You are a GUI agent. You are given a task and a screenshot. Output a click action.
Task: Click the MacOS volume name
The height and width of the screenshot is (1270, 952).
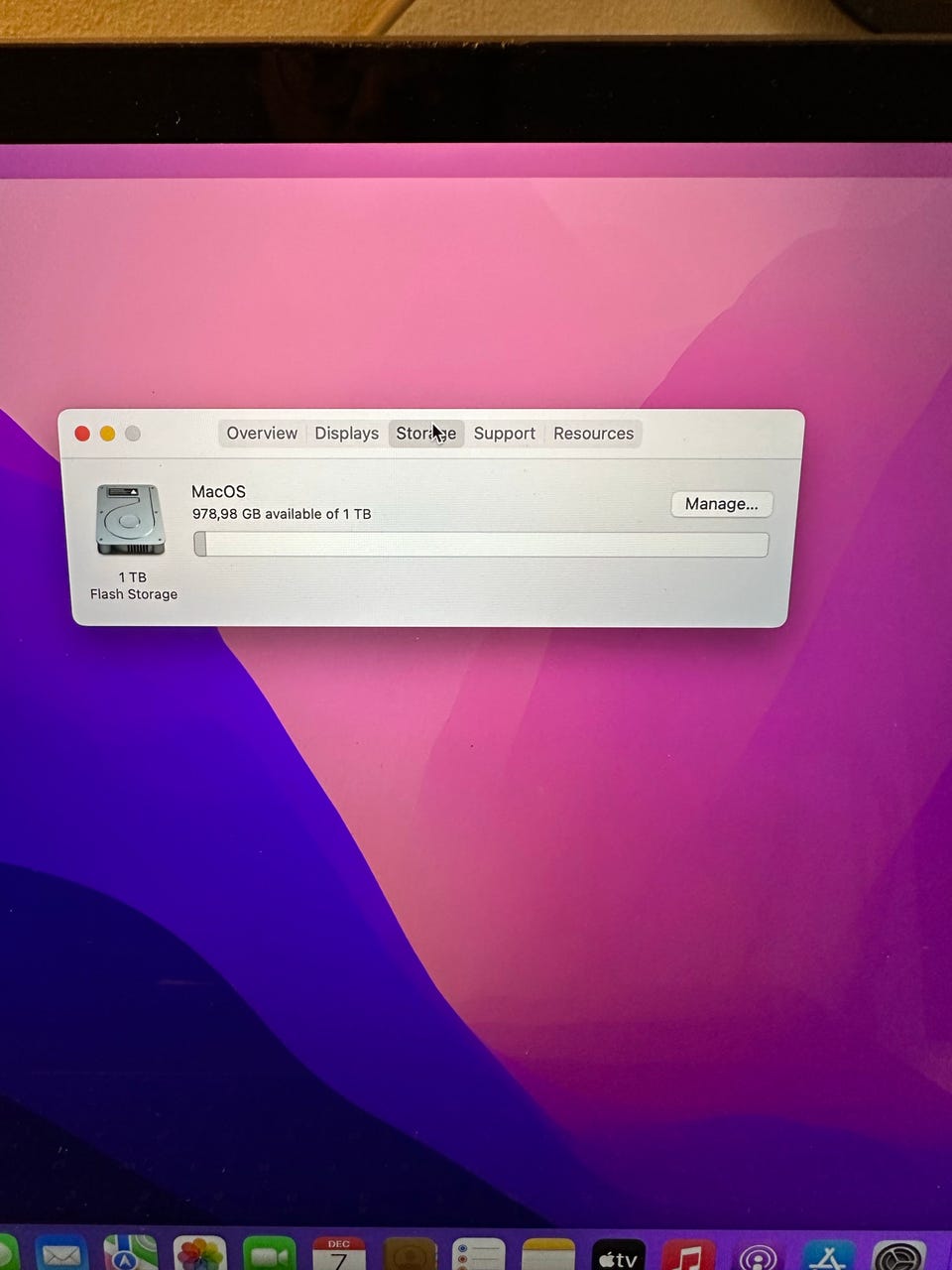point(218,491)
